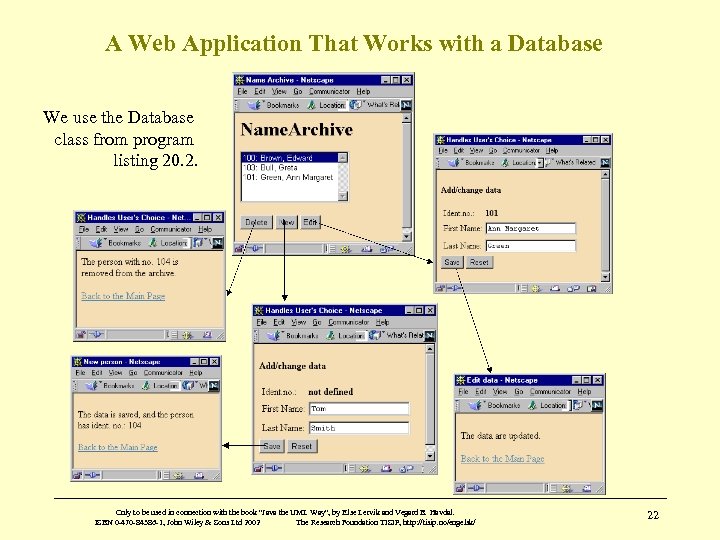Click list scroll up arrow in name listbox

[x=343, y=158]
